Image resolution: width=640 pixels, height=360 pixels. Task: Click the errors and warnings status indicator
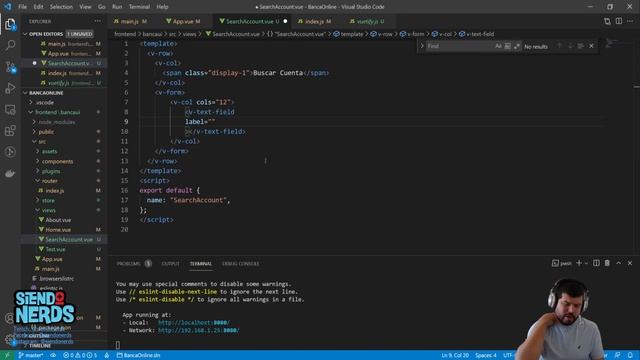click(80, 355)
